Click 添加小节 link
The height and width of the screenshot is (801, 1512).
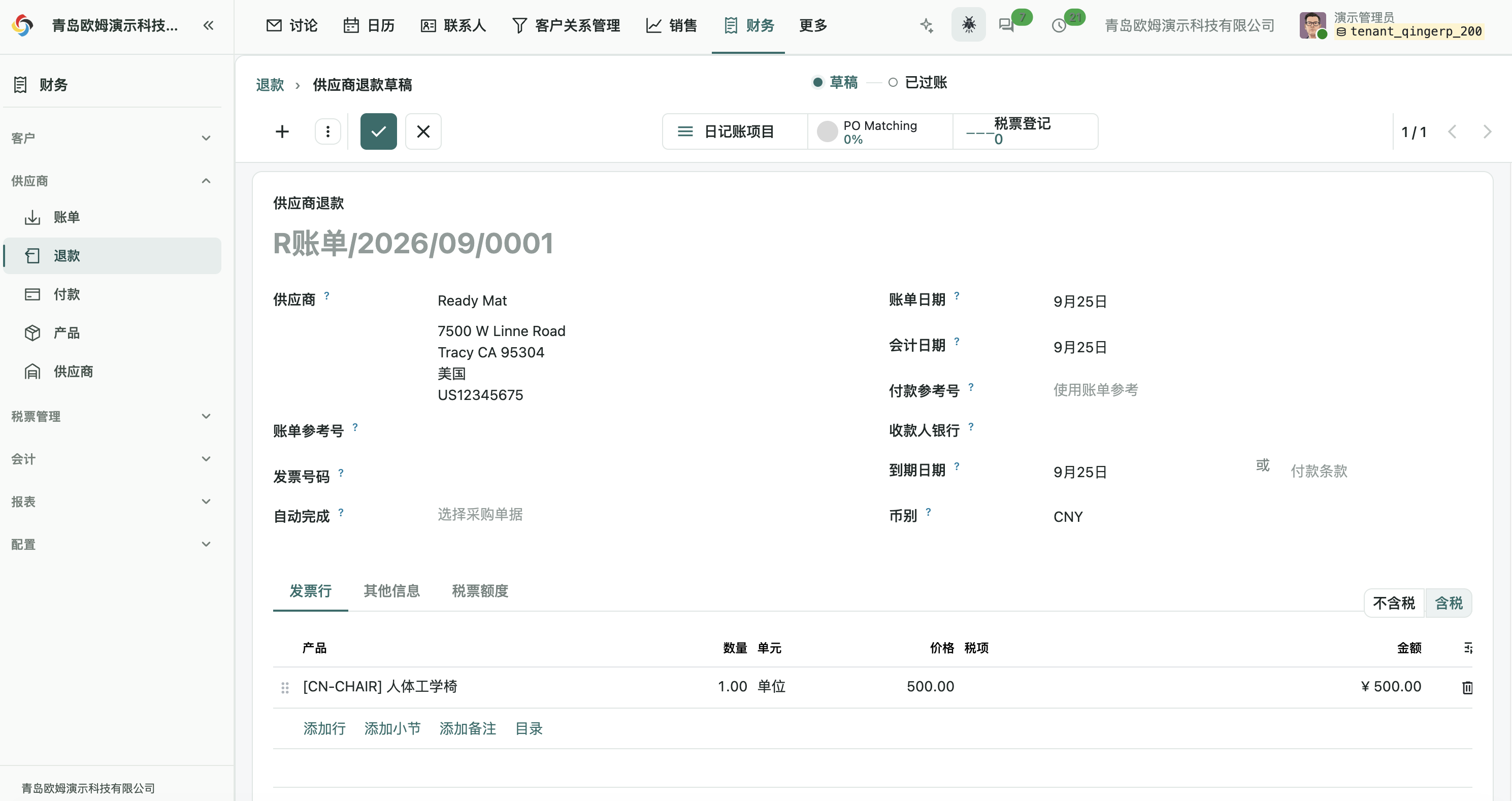coord(392,729)
